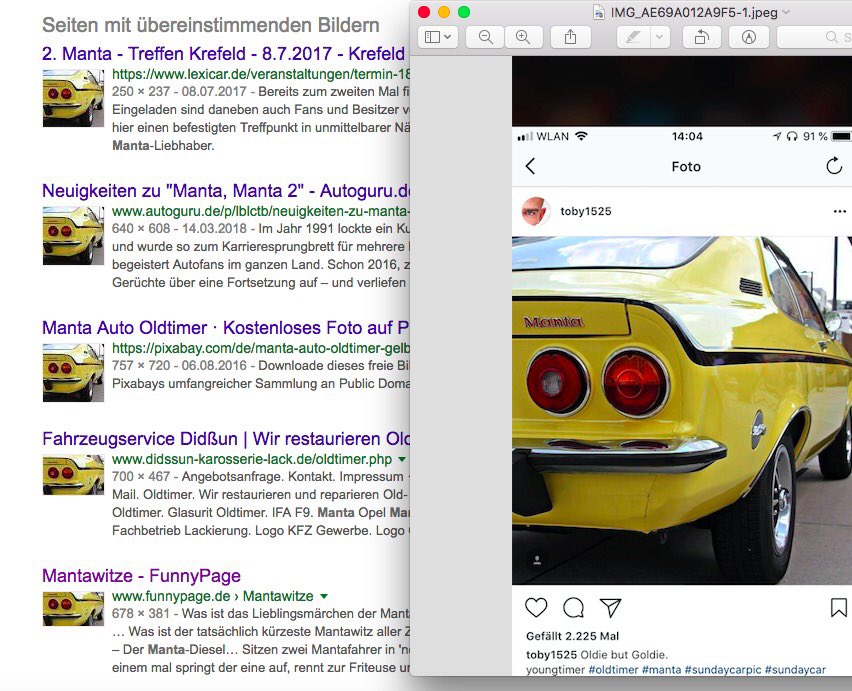Expand dropdown arrow after didssun-karosserie-lack.de URL
This screenshot has width=852, height=691.
point(402,459)
